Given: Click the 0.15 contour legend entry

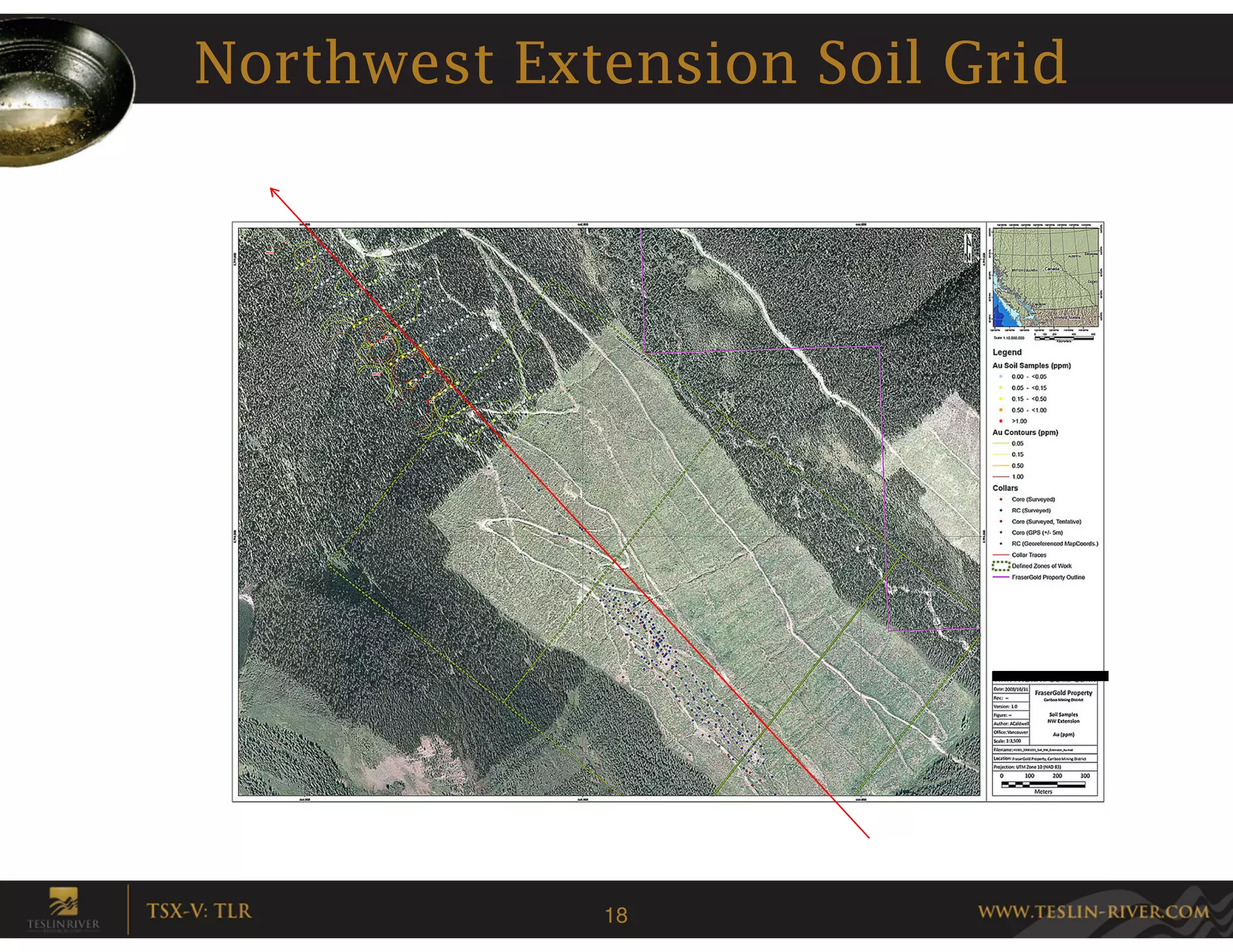Looking at the screenshot, I should click(x=1008, y=454).
